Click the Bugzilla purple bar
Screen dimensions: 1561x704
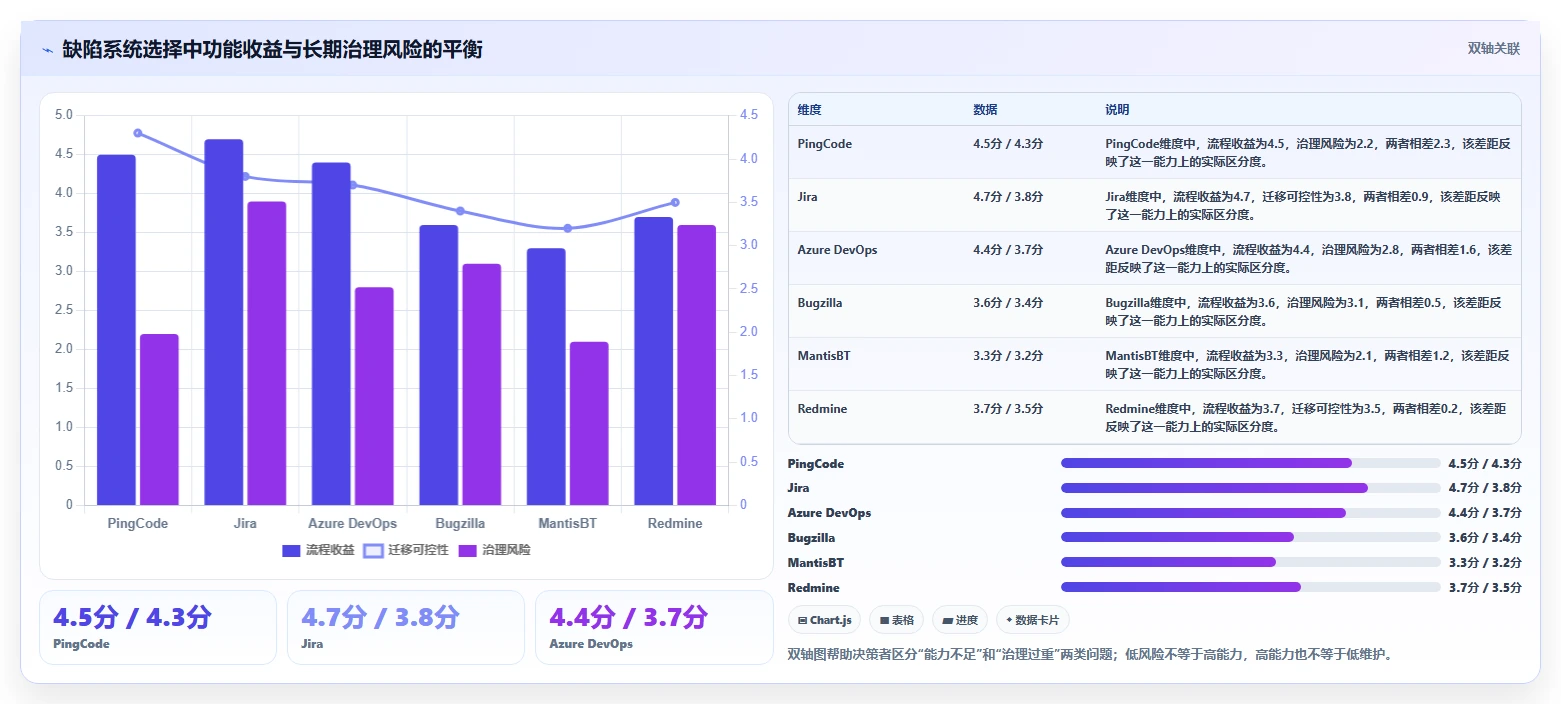482,384
